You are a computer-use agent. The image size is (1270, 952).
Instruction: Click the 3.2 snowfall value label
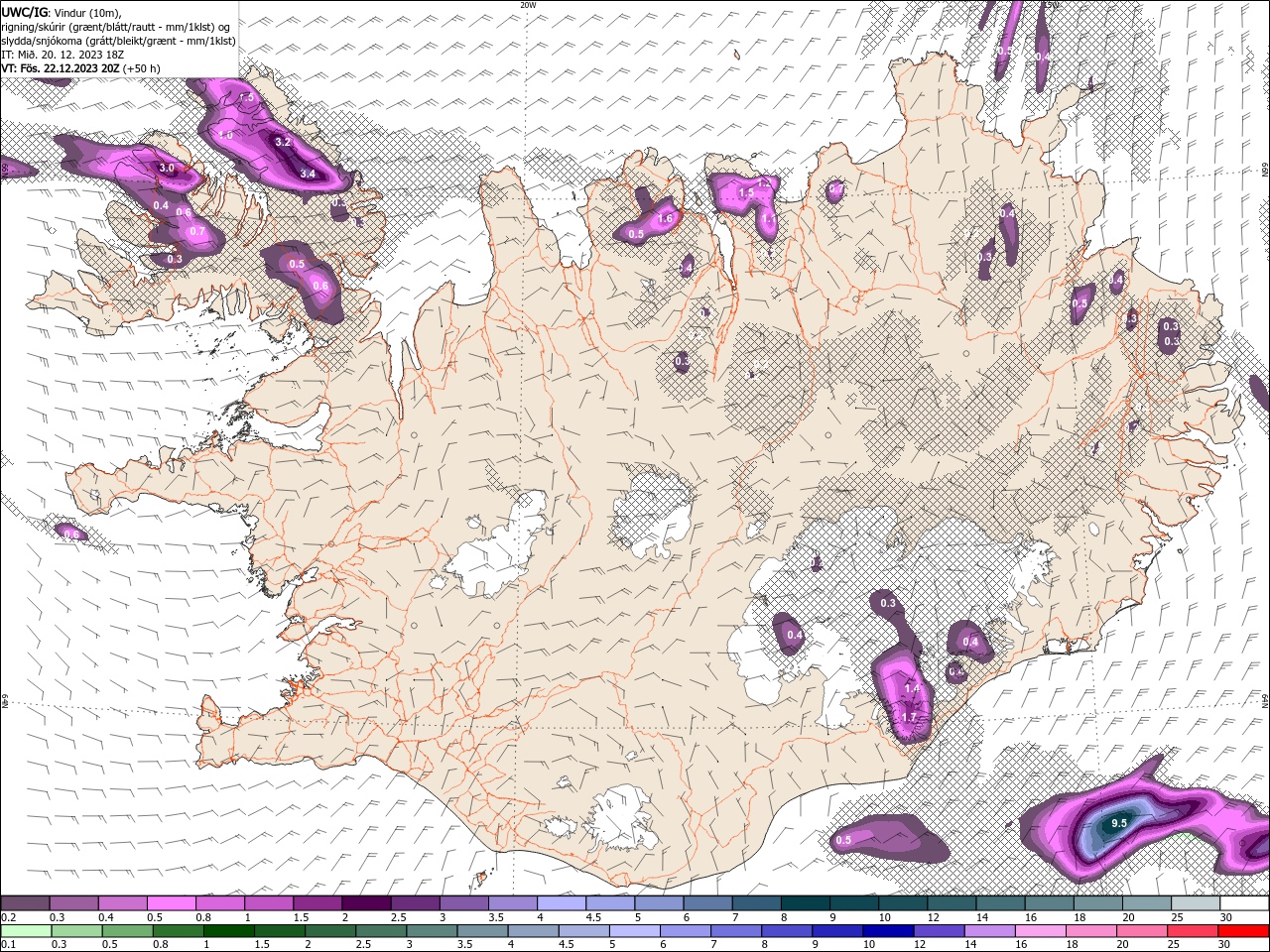pos(283,142)
